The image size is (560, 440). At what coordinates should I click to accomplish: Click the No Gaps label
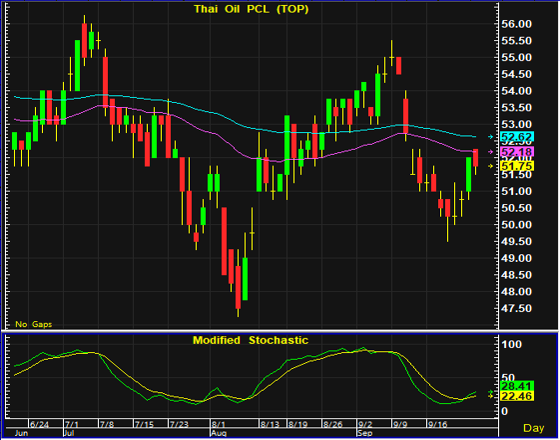tap(34, 324)
